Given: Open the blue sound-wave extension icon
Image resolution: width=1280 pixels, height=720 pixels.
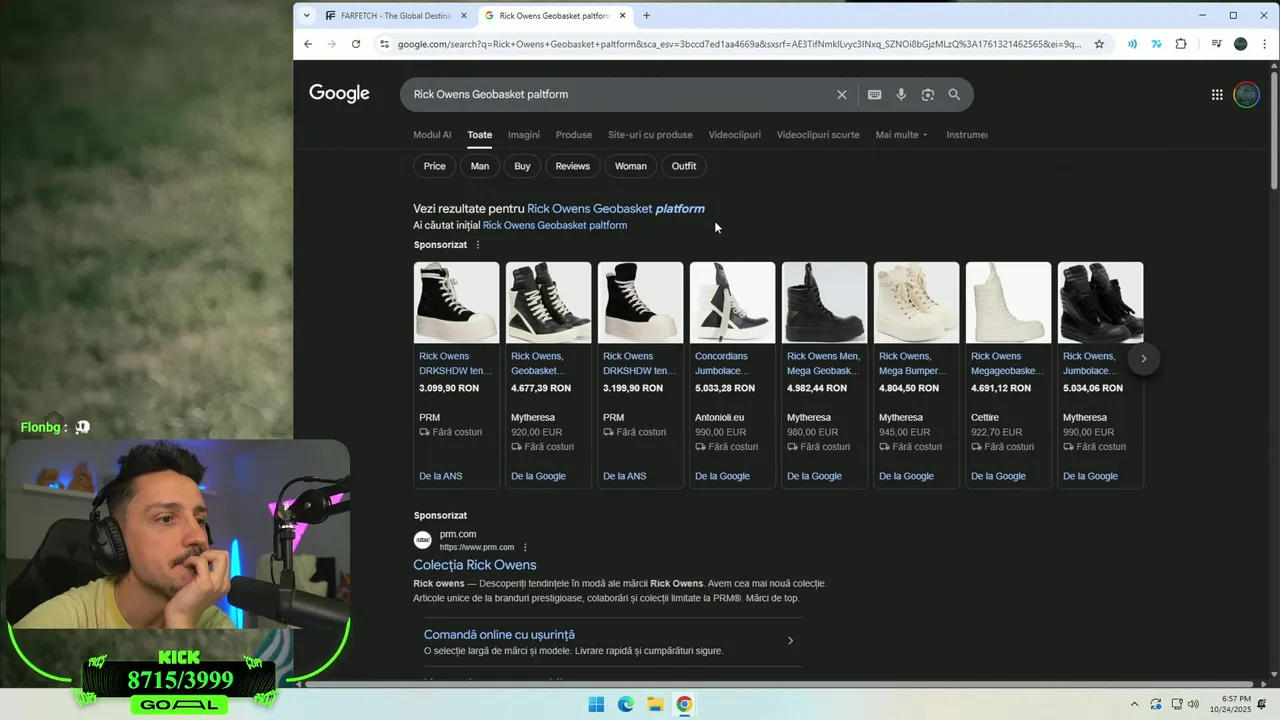Looking at the screenshot, I should point(1132,44).
